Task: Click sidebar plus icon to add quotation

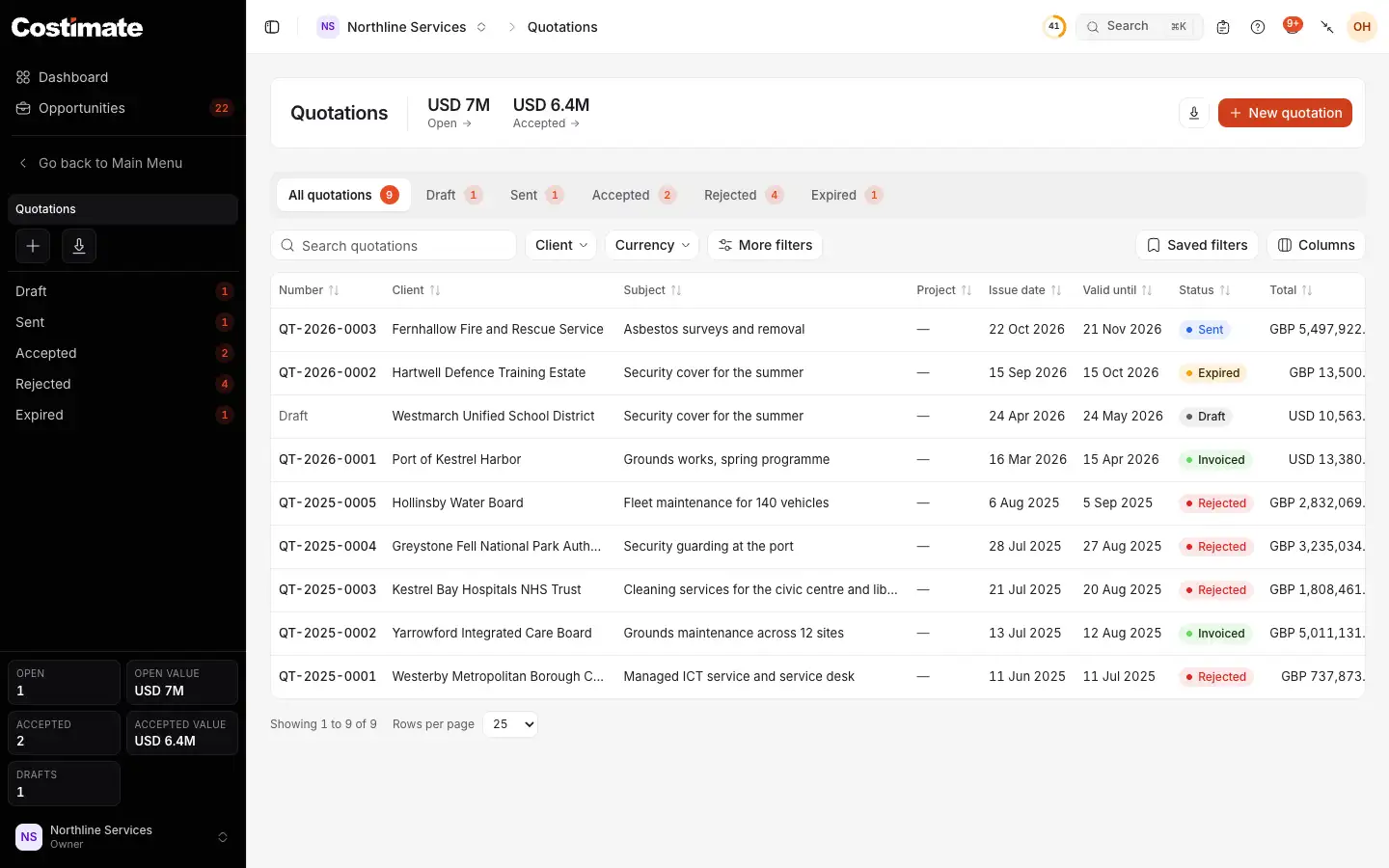Action: point(33,246)
